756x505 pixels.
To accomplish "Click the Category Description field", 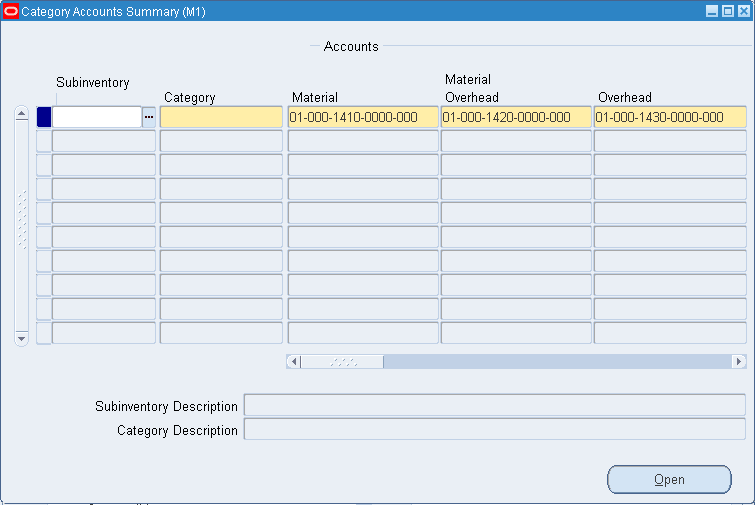I will click(x=495, y=429).
